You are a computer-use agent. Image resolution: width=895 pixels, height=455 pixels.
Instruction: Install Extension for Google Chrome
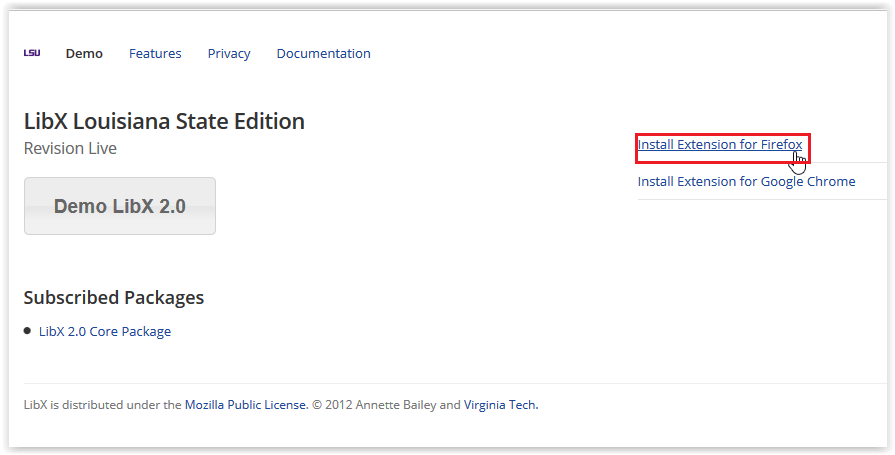746,182
